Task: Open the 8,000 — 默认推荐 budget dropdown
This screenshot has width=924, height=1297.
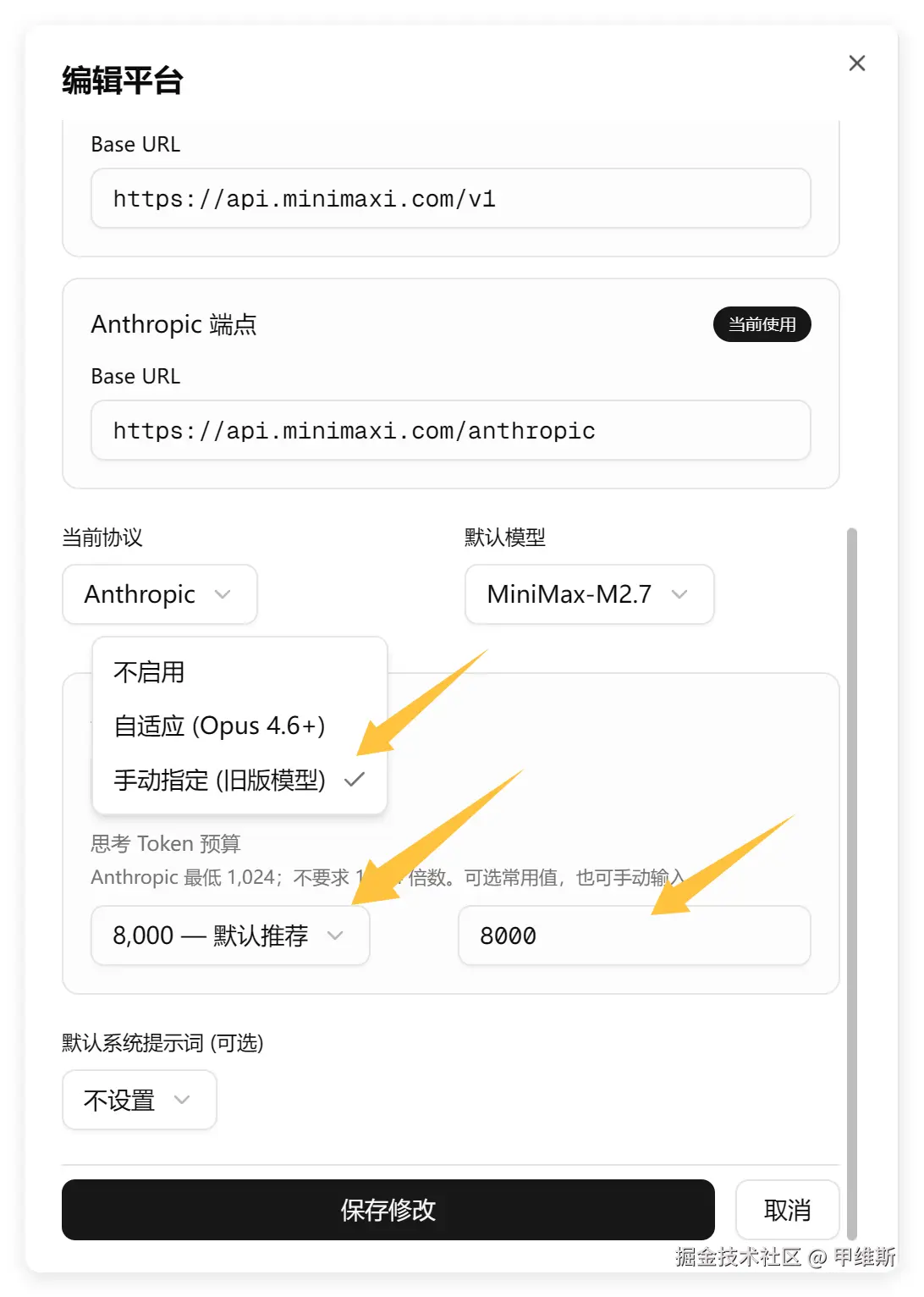Action: coord(230,935)
